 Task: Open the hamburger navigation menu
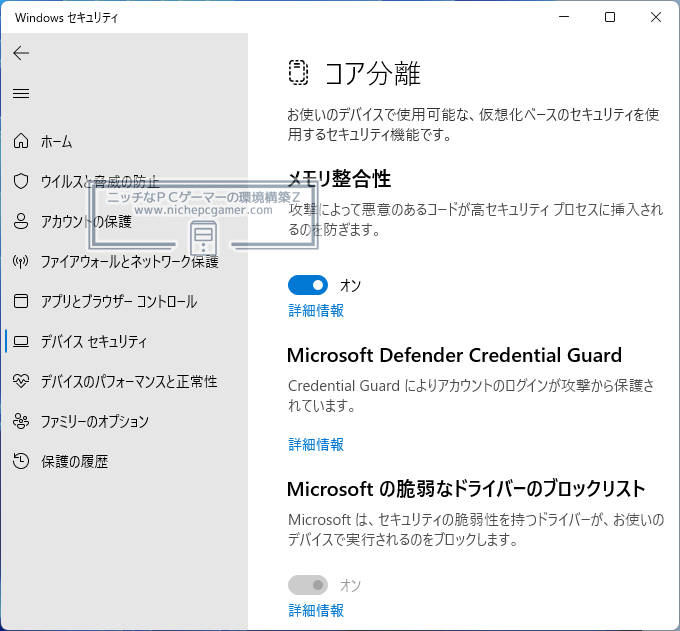tap(21, 93)
